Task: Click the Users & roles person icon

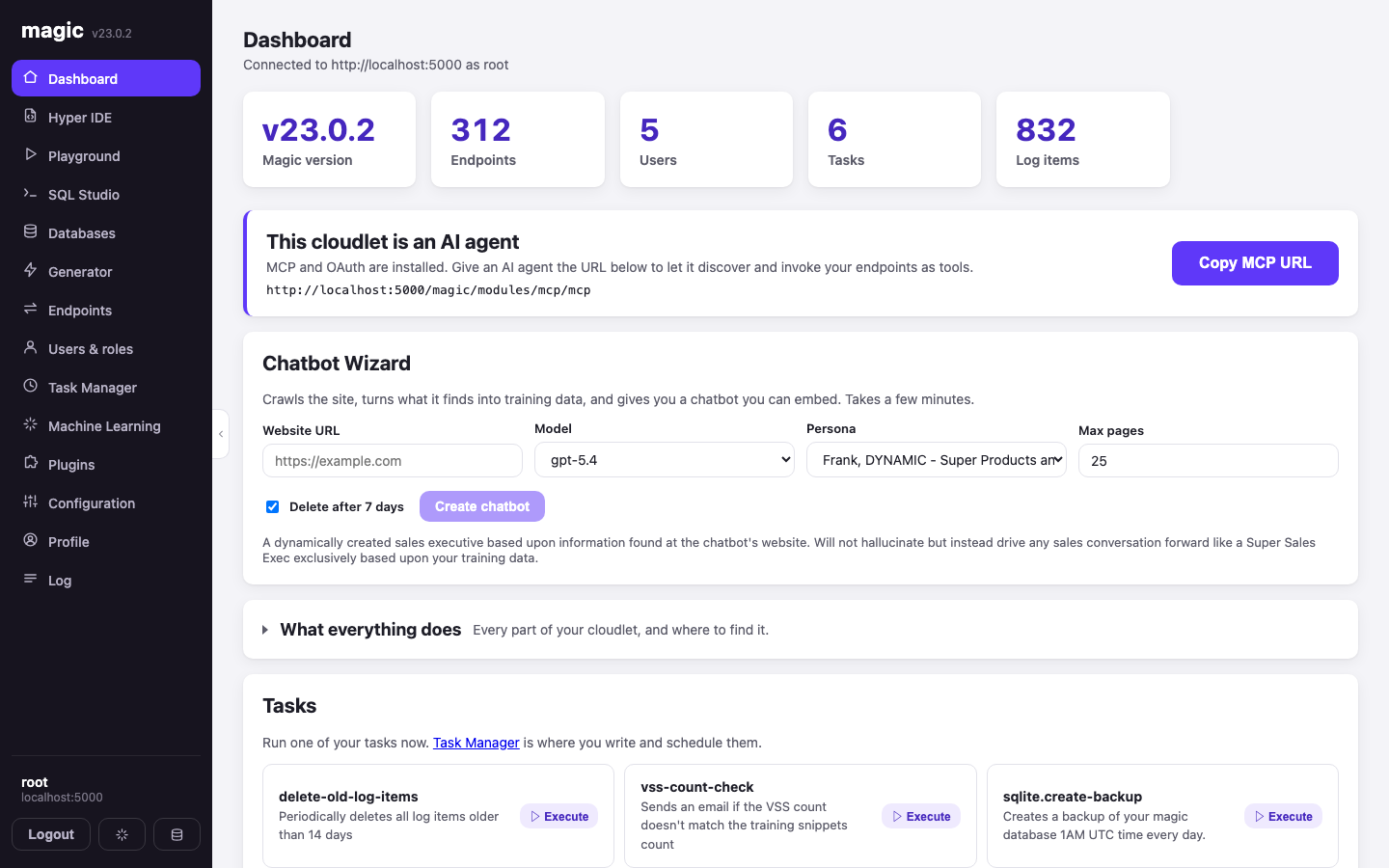Action: pos(31,348)
